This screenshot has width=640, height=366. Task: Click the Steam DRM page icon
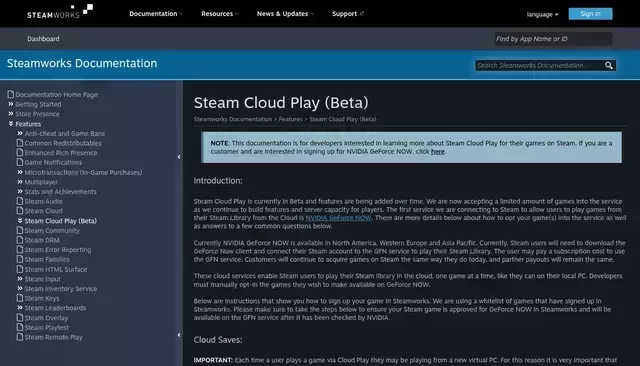(20, 240)
